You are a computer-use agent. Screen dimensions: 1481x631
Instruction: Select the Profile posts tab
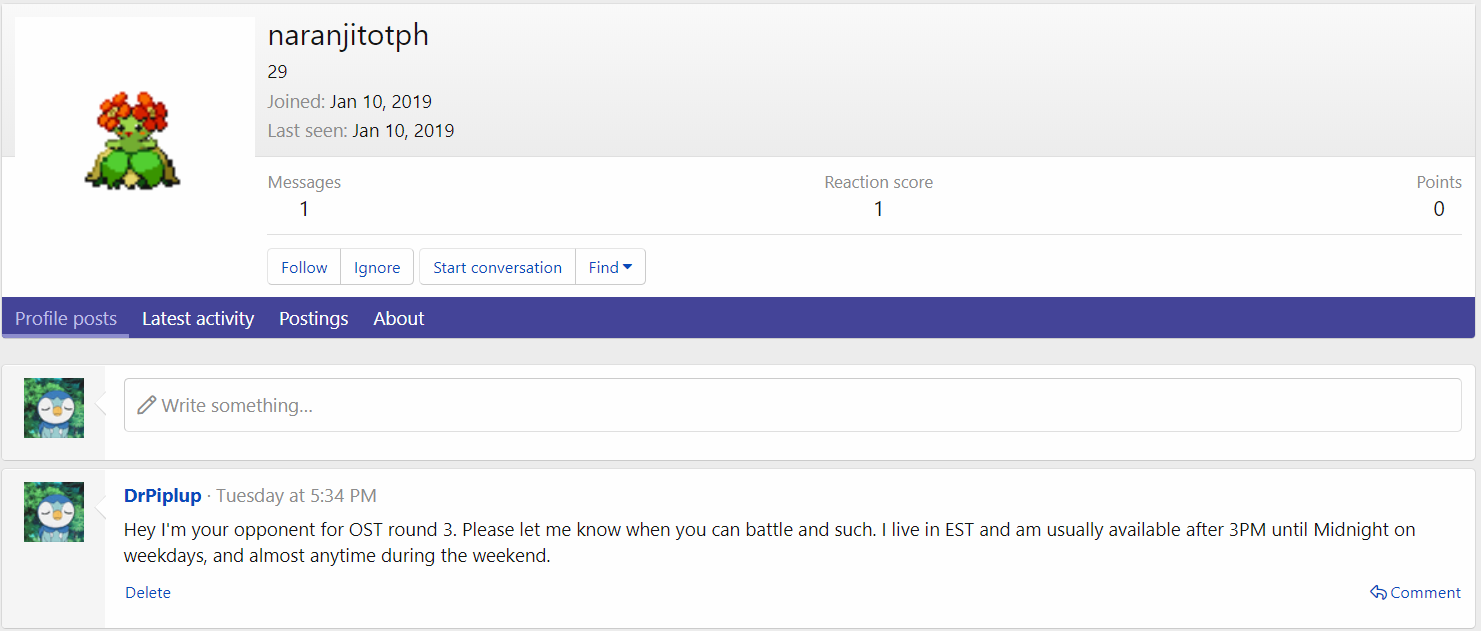pos(66,319)
